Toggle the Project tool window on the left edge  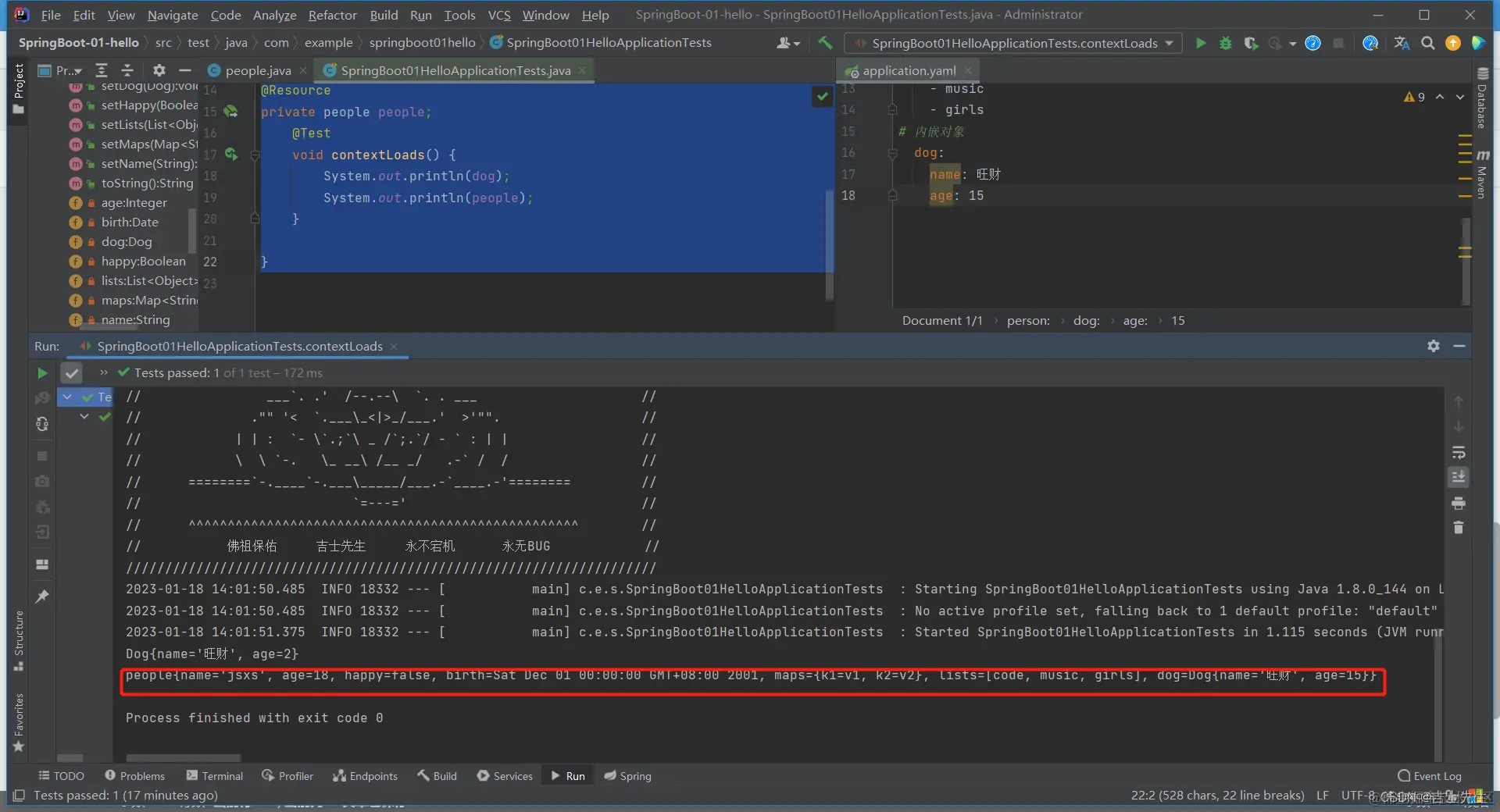pos(19,88)
